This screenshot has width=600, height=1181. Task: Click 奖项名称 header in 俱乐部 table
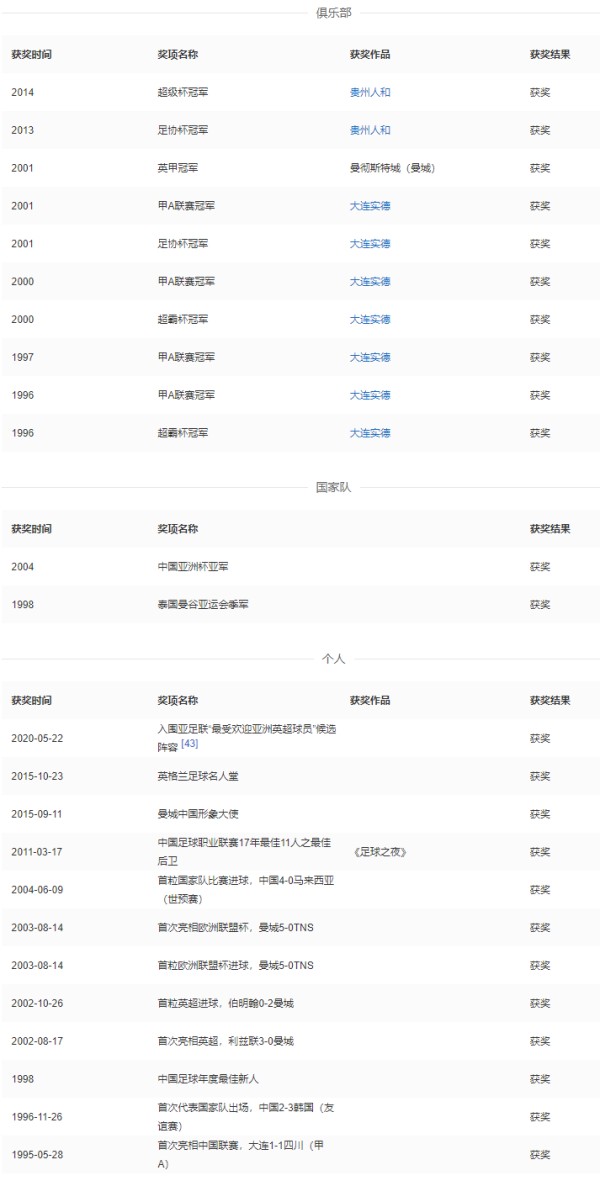[x=178, y=55]
